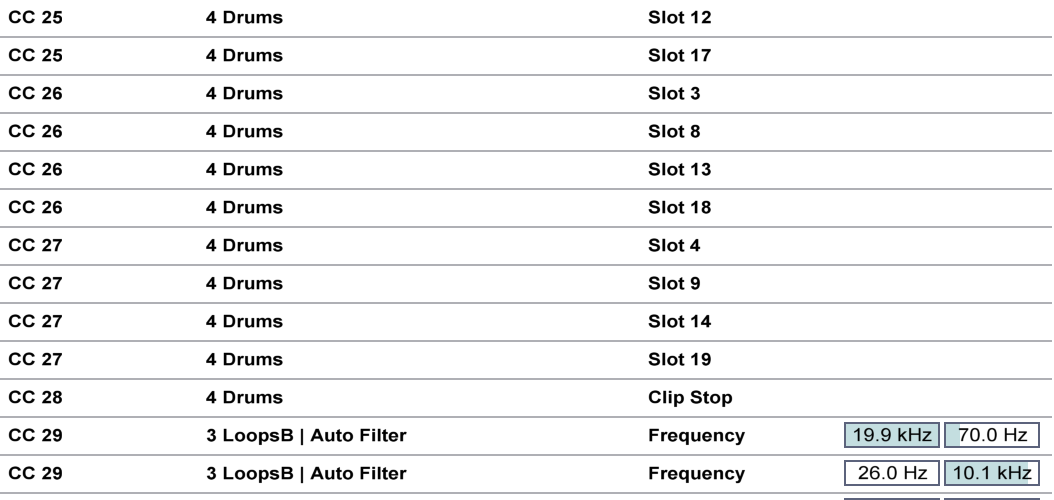This screenshot has width=1054, height=500.
Task: Click the Slot 3 mapping entry
Action: [675, 94]
